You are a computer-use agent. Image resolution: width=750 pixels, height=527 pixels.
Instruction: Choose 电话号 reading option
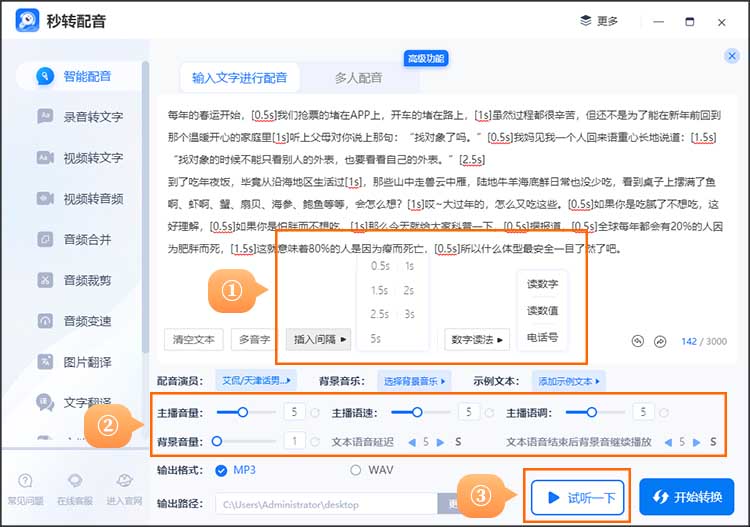tap(542, 338)
